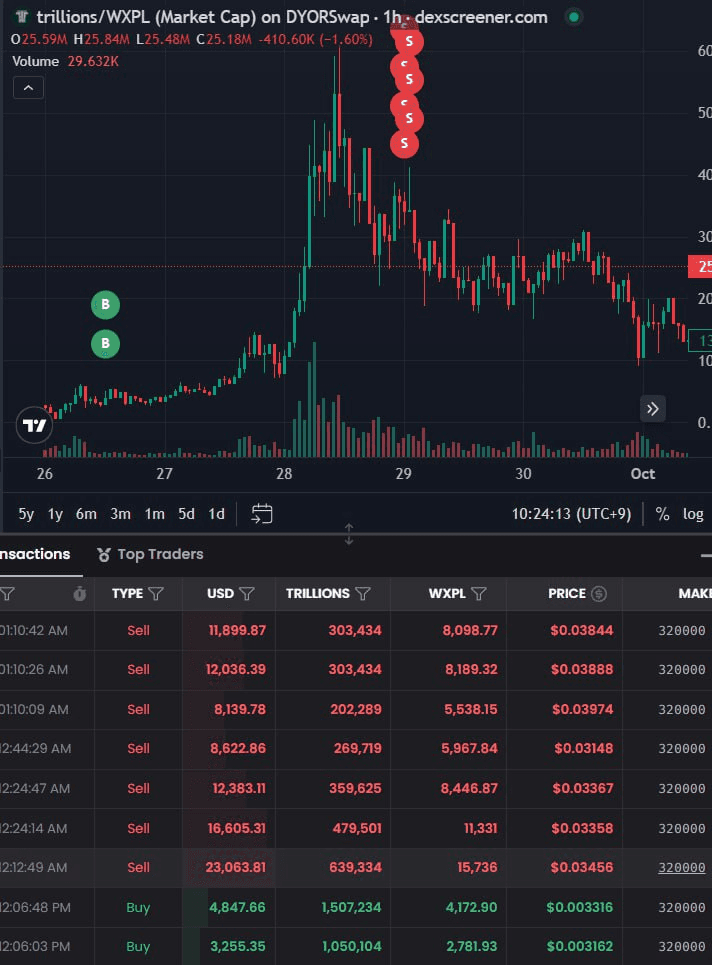Open the go-to-date calendar icon
The height and width of the screenshot is (965, 712).
point(262,514)
